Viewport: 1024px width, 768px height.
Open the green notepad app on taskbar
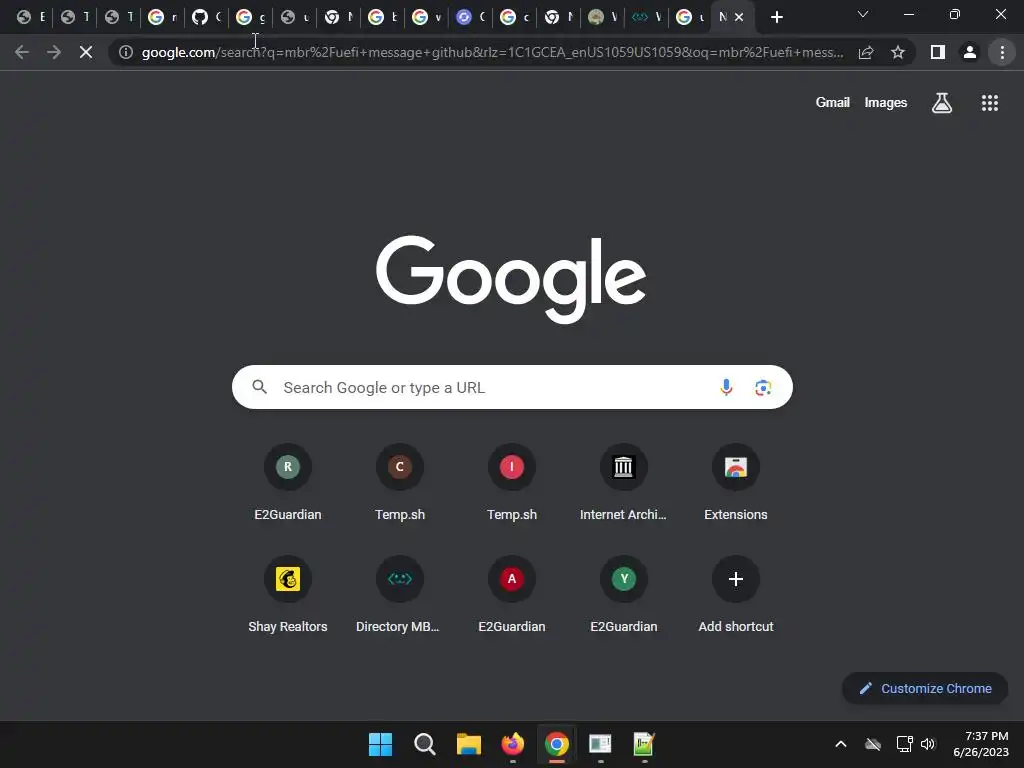(x=644, y=744)
